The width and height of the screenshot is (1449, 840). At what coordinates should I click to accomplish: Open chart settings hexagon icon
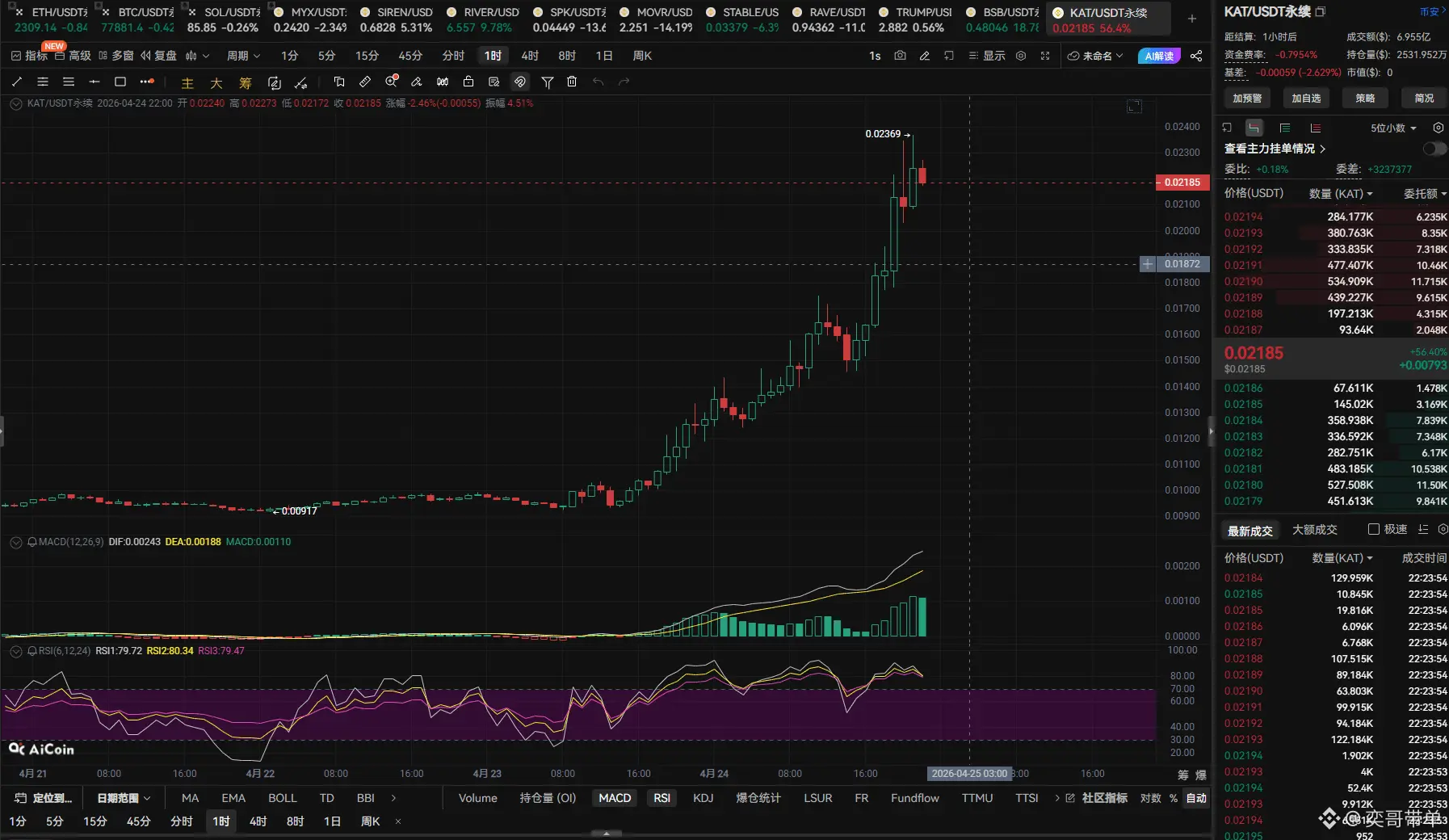coord(1021,56)
